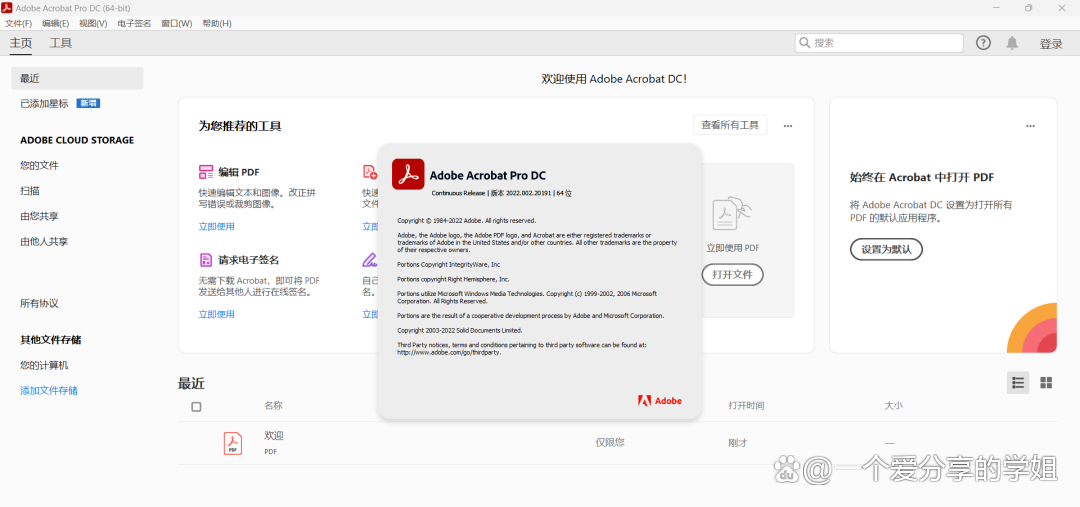This screenshot has width=1080, height=507.
Task: Click the 欢迎 file name
Action: (x=274, y=435)
